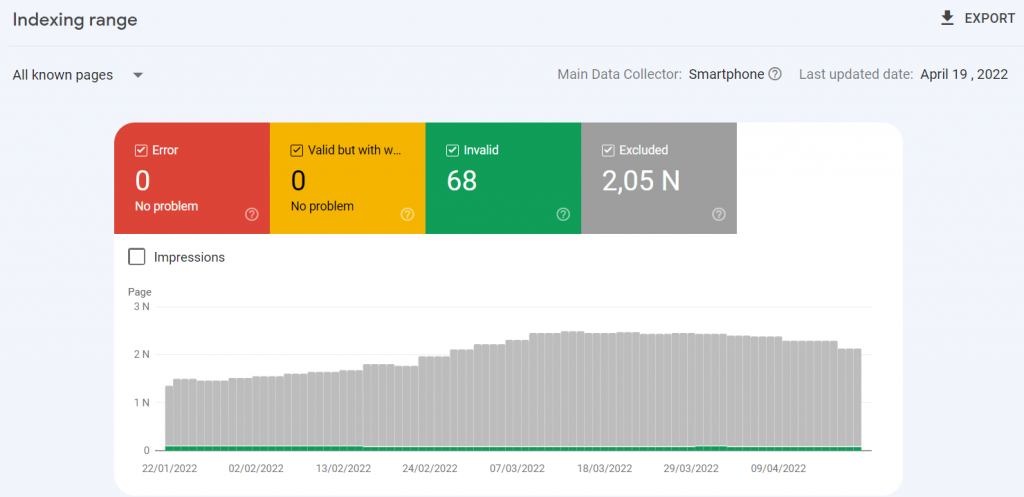Click the 18/03/2022 axis date
1024x497 pixels.
pyautogui.click(x=604, y=468)
